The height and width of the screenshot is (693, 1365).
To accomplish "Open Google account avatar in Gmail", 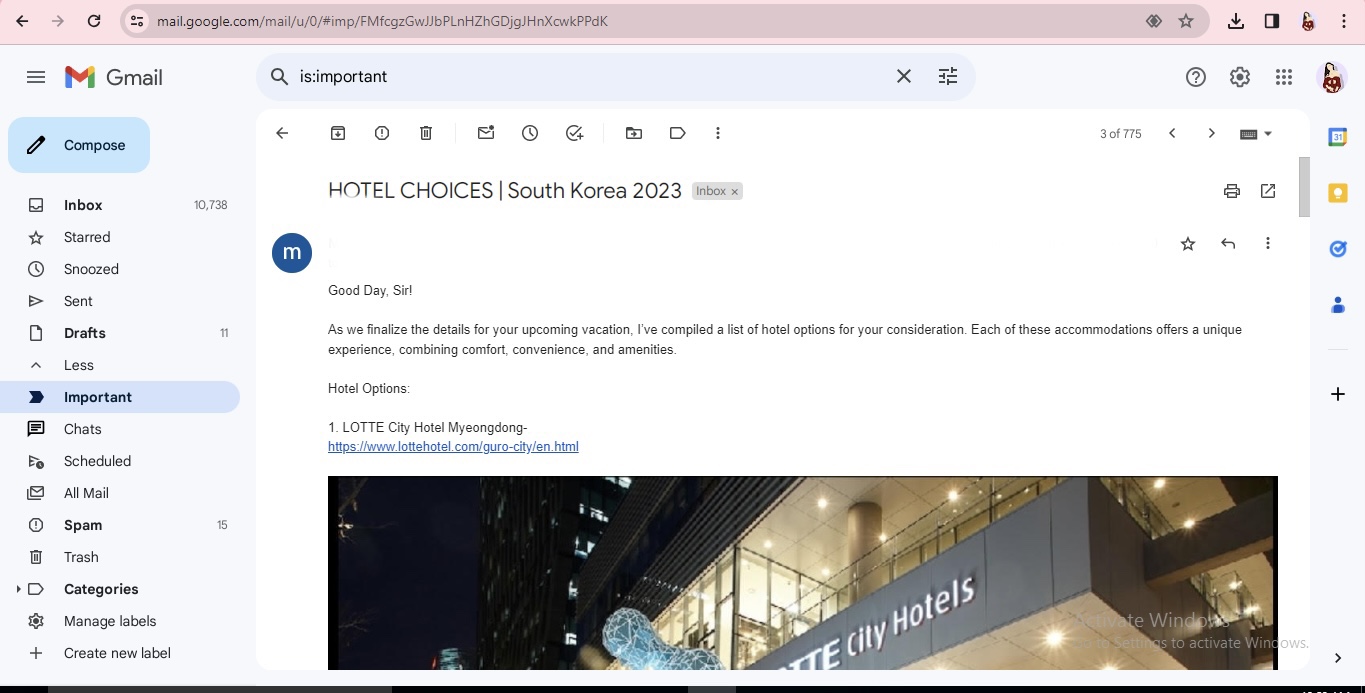I will [1332, 77].
